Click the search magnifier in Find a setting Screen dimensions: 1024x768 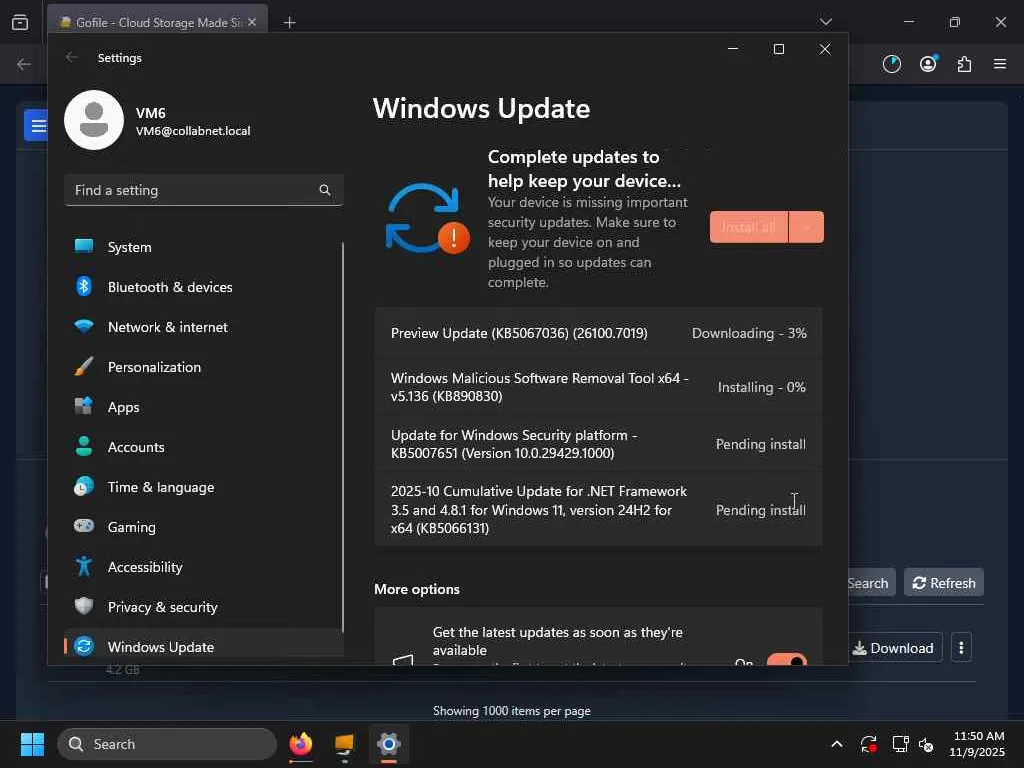[325, 190]
